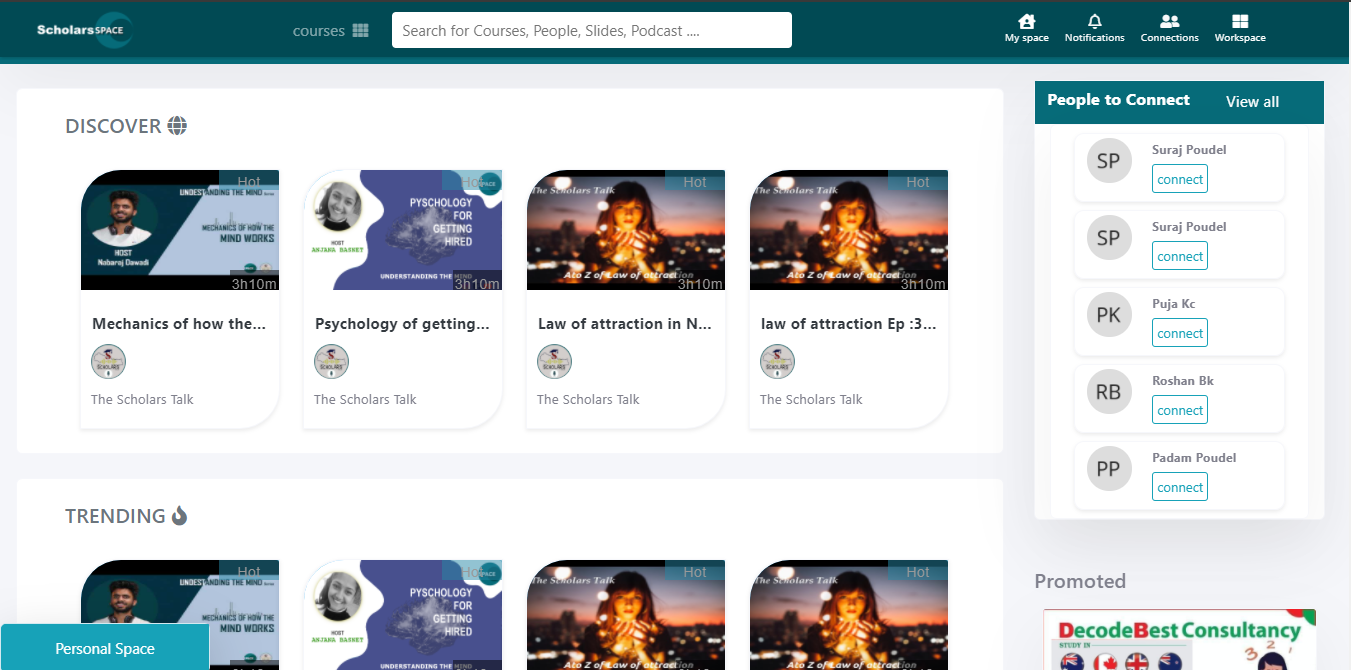Image resolution: width=1351 pixels, height=670 pixels.
Task: Click the courses menu label
Action: tap(318, 31)
